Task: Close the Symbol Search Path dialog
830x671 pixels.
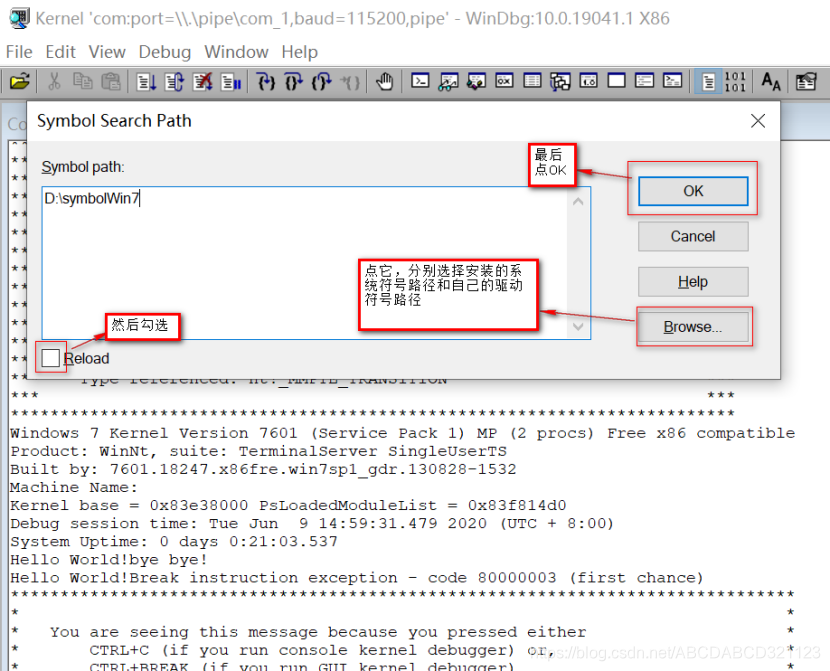Action: coord(758,121)
